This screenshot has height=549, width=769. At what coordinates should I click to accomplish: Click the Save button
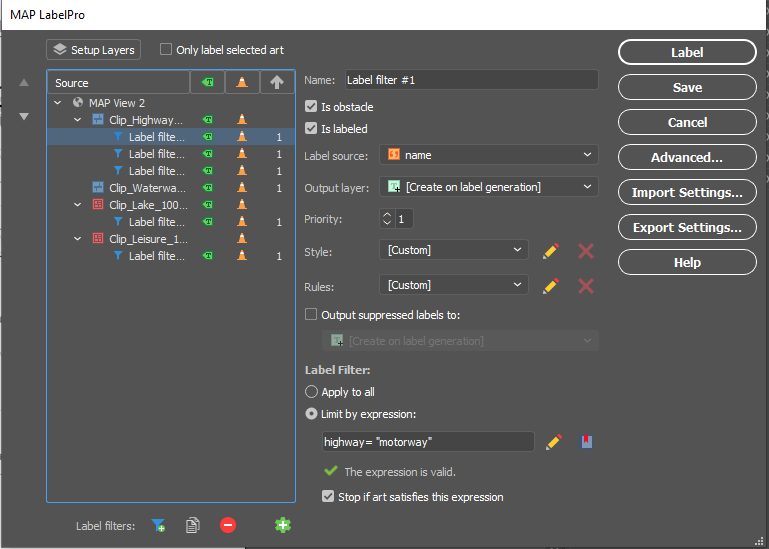coord(687,87)
